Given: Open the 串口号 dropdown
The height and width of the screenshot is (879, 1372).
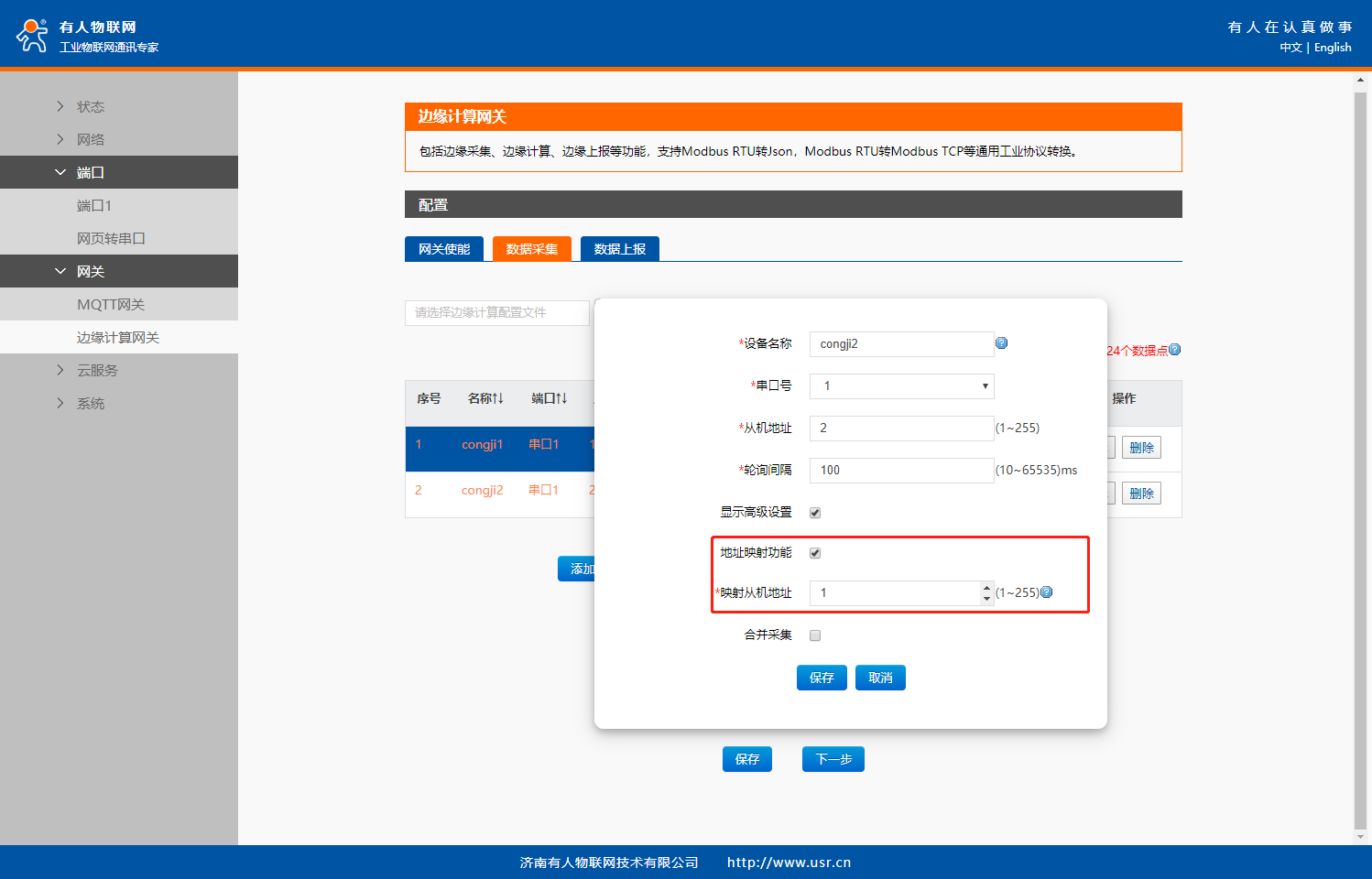Looking at the screenshot, I should pyautogui.click(x=901, y=386).
